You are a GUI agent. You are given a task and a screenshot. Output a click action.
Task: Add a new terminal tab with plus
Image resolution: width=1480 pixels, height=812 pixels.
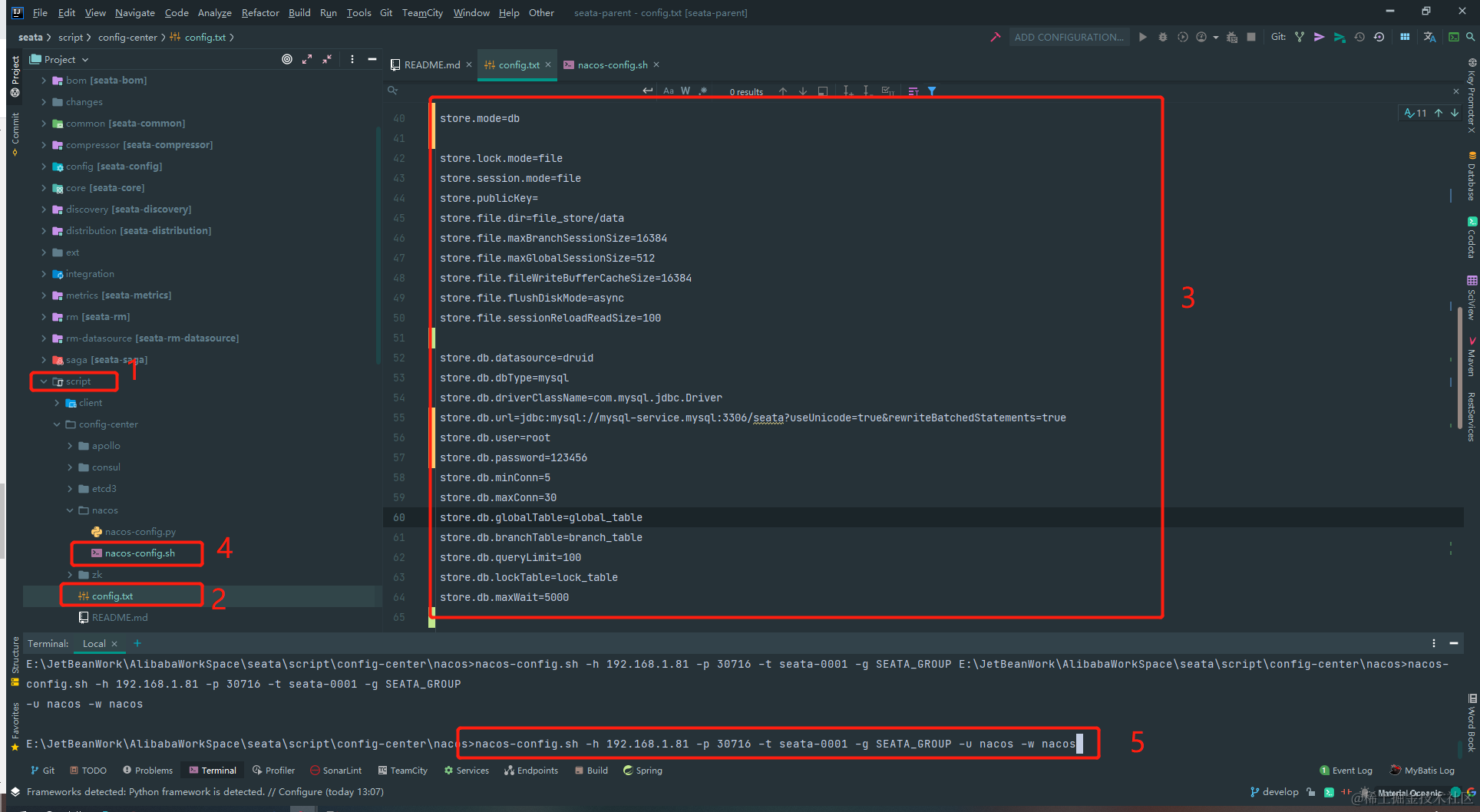click(x=137, y=643)
